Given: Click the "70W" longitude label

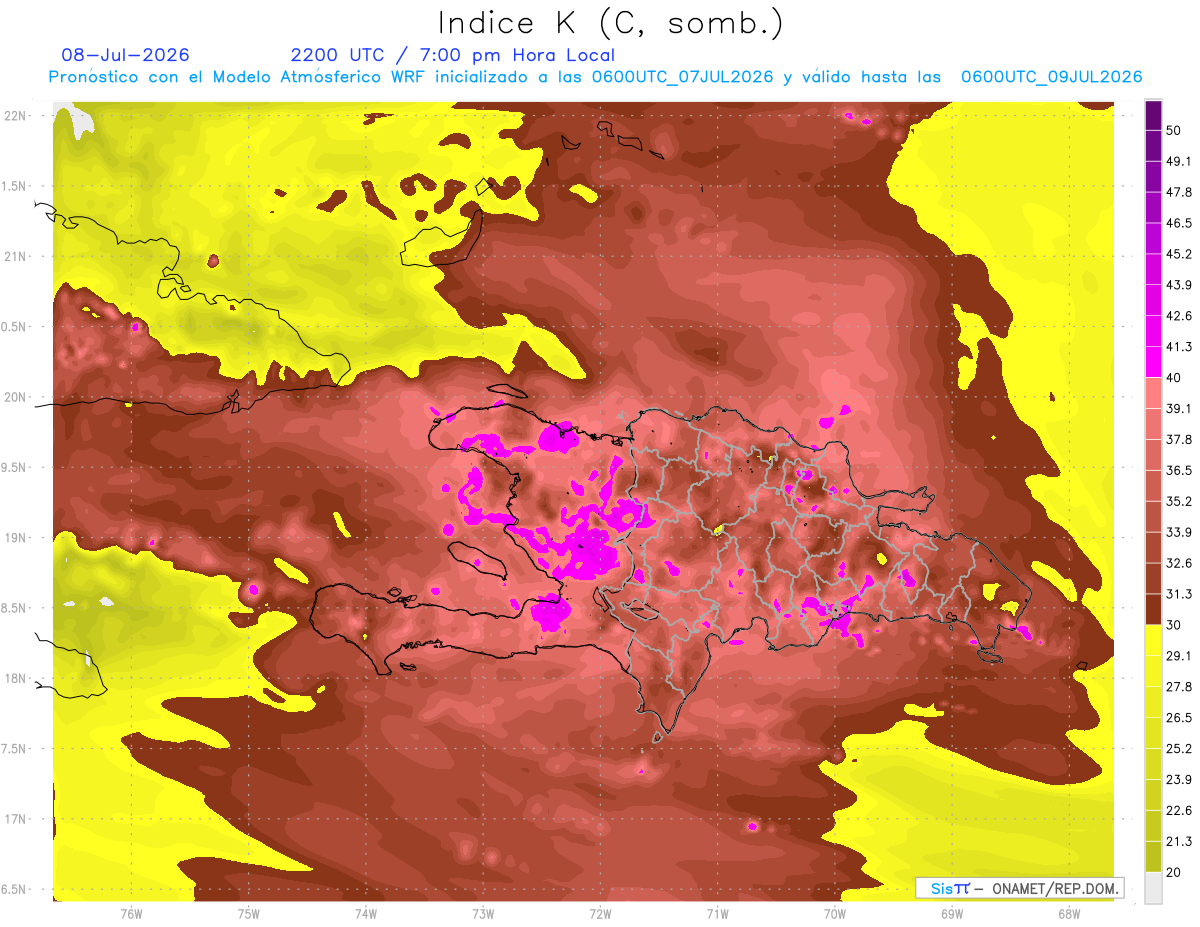Looking at the screenshot, I should 834,913.
